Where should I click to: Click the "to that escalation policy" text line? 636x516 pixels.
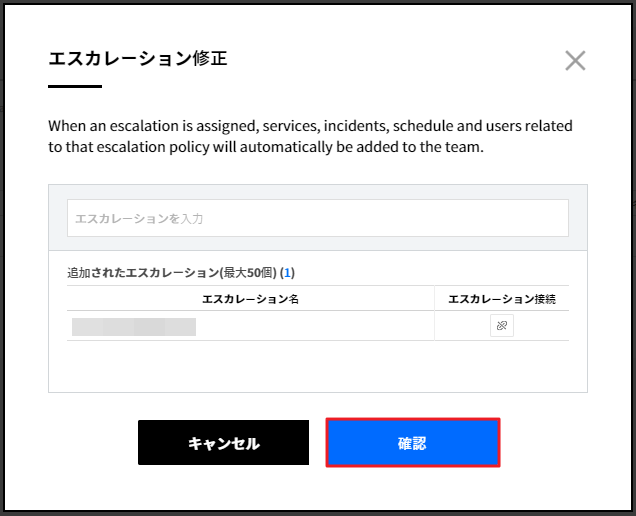click(270, 146)
